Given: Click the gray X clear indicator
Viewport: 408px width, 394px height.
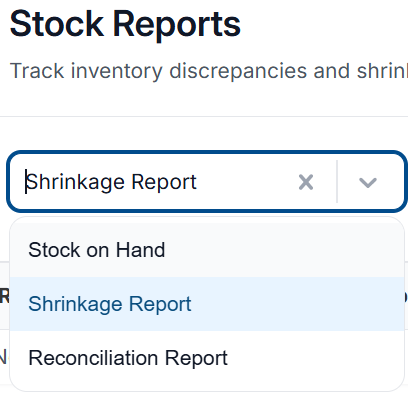Looking at the screenshot, I should [x=306, y=182].
